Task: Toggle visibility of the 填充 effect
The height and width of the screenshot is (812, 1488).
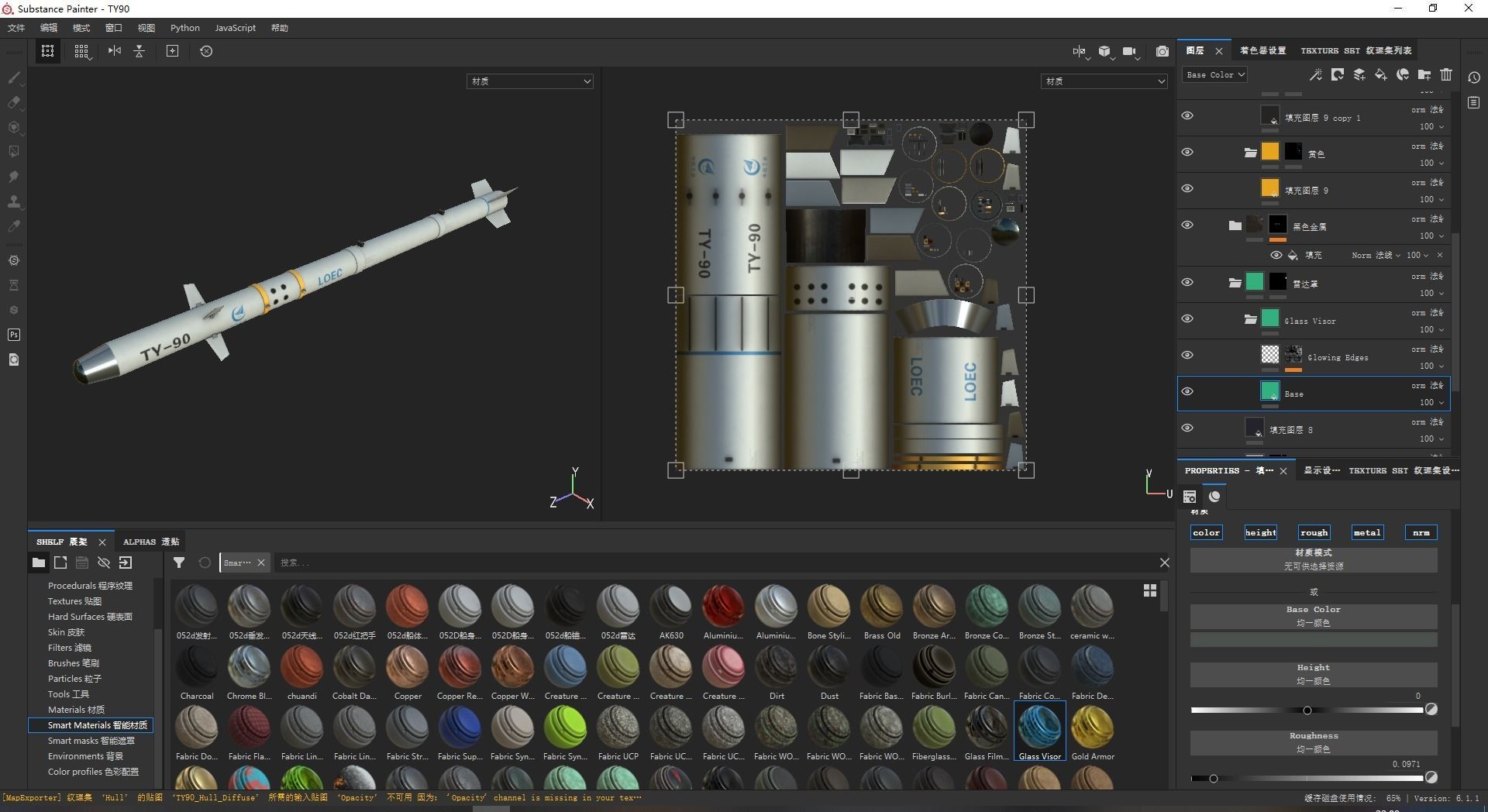Action: point(1276,255)
